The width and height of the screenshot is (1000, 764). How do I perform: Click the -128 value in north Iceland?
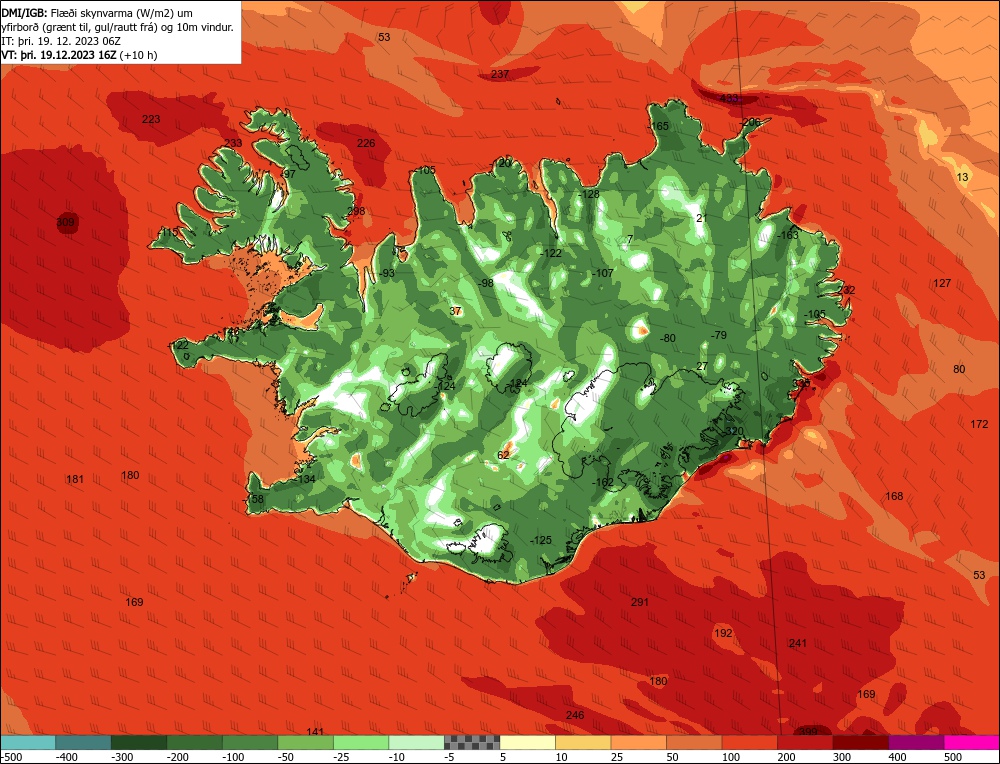tap(589, 194)
